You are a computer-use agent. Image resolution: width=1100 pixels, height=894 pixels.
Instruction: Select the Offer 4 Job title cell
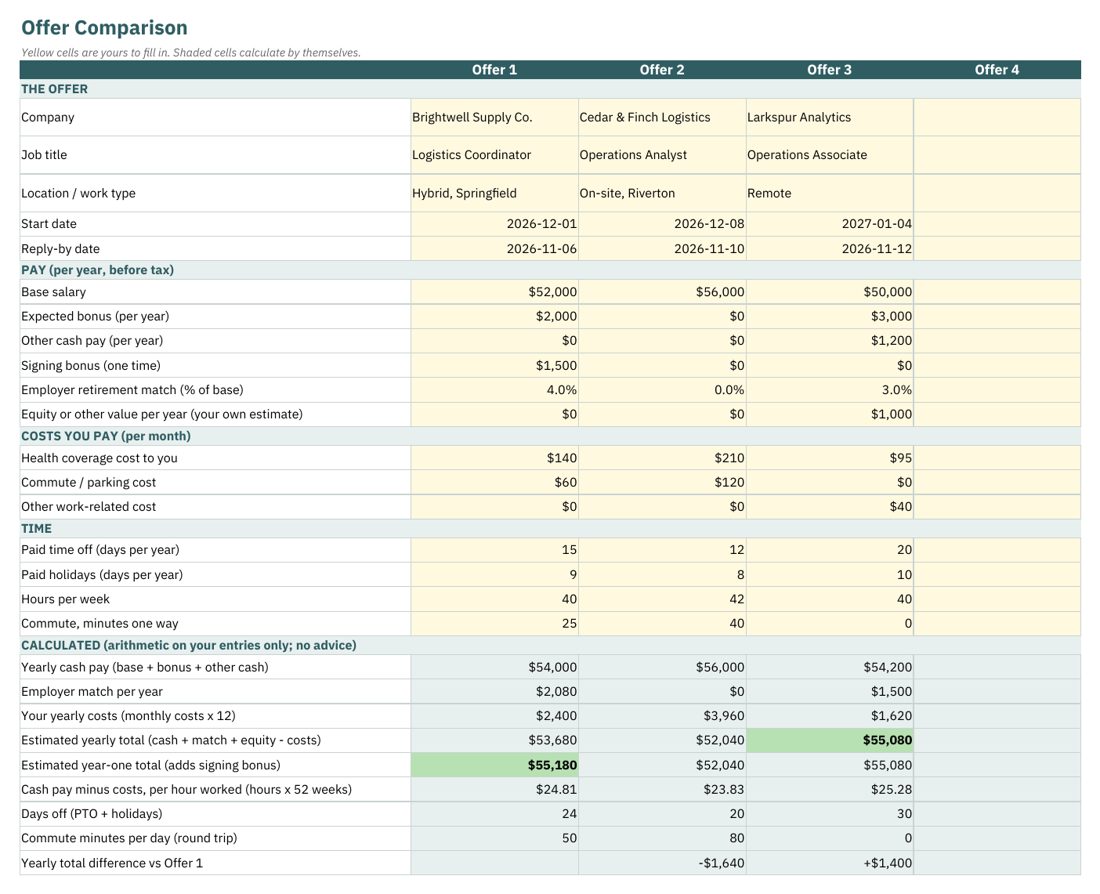tap(997, 155)
